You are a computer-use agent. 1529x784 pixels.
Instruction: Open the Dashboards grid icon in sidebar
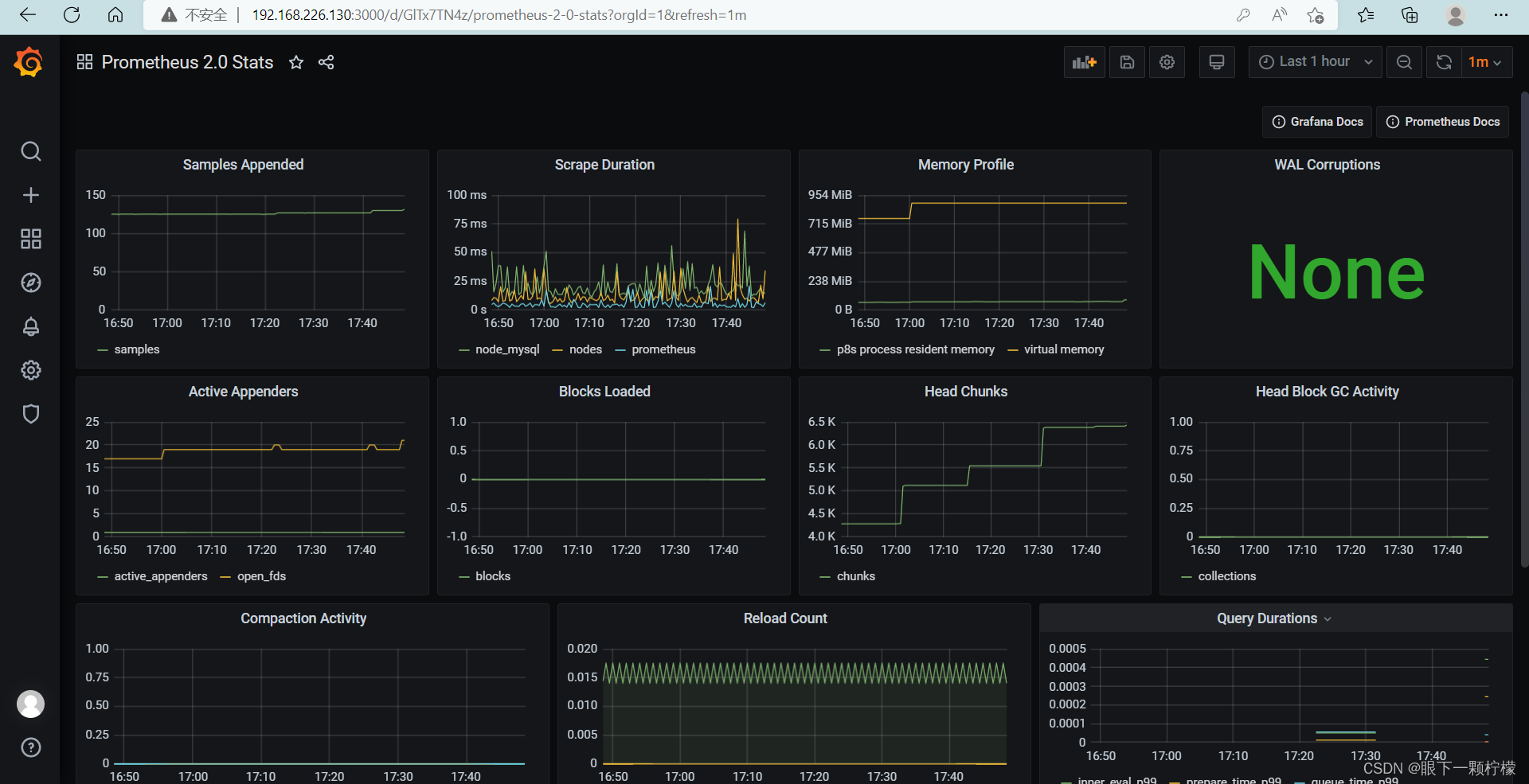tap(31, 239)
